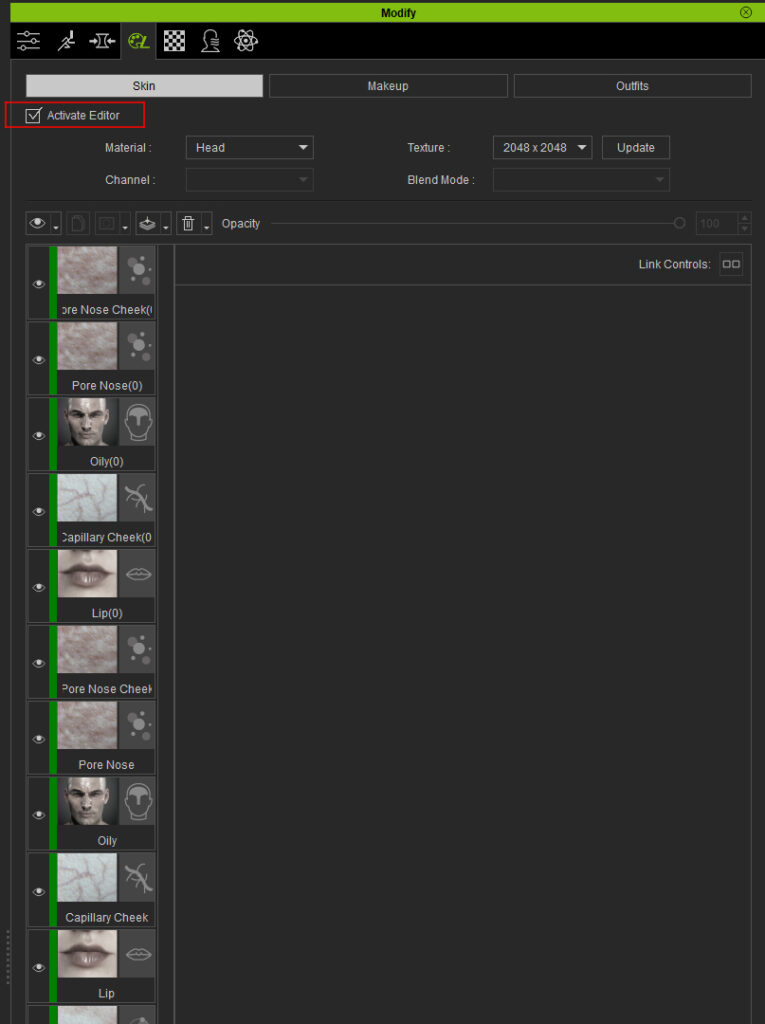
Task: Open the head profile tab icon
Action: (x=210, y=41)
